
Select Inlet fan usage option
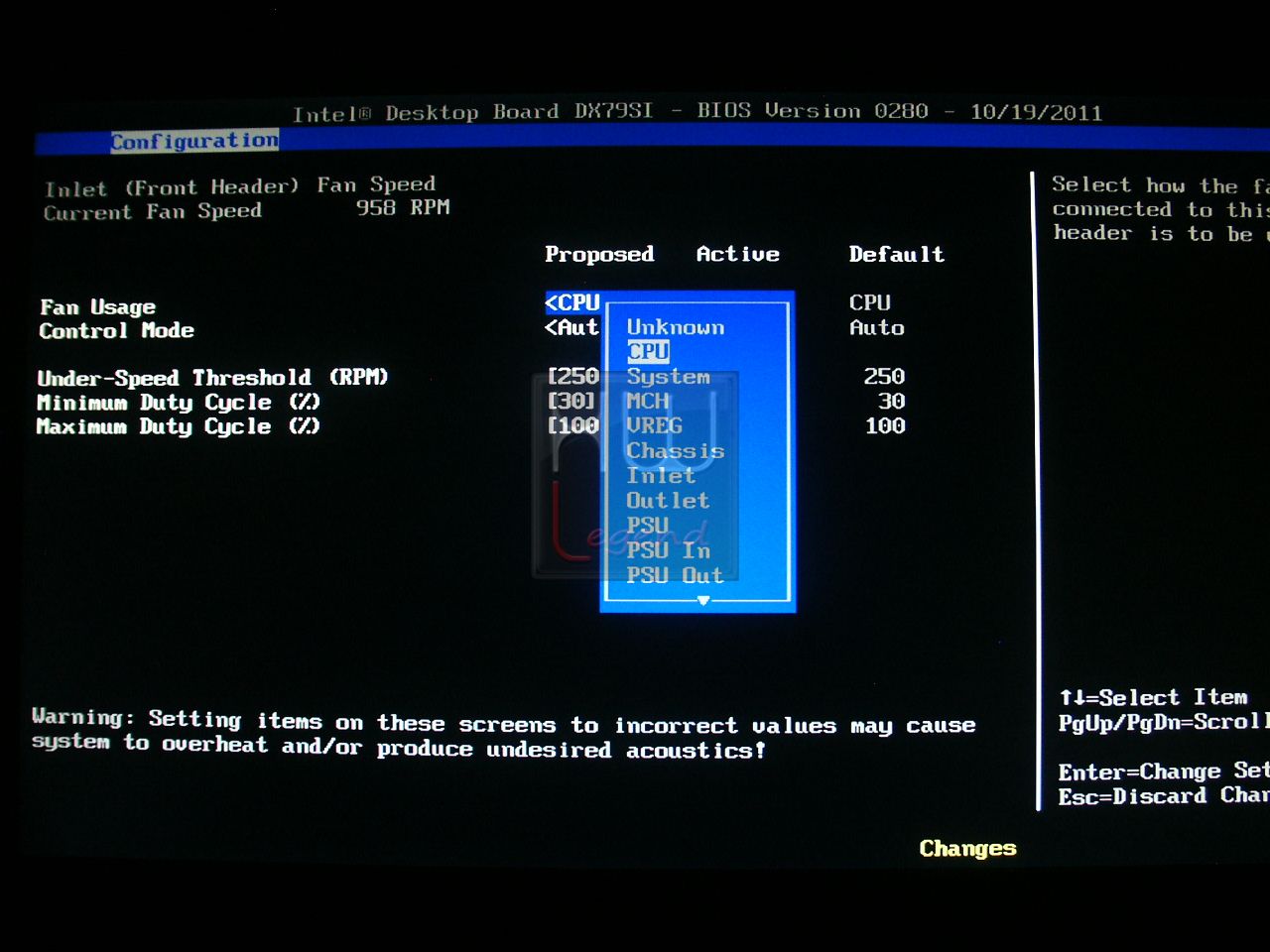click(x=661, y=475)
